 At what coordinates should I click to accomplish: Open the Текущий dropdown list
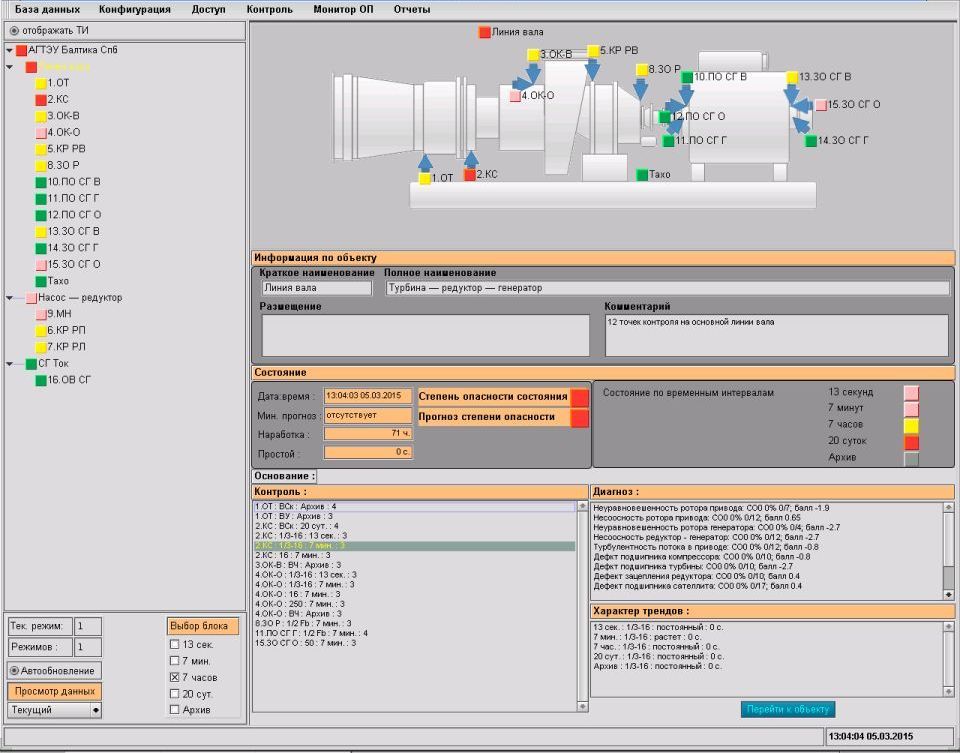(x=54, y=710)
